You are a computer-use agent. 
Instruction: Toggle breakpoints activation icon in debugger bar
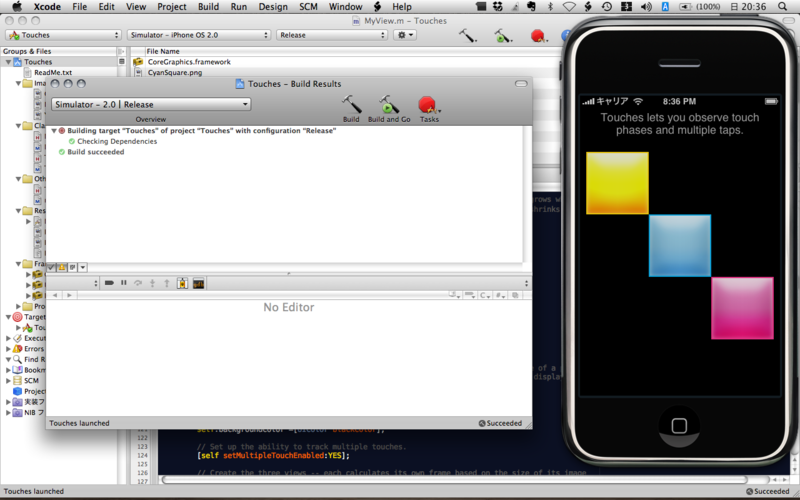109,283
